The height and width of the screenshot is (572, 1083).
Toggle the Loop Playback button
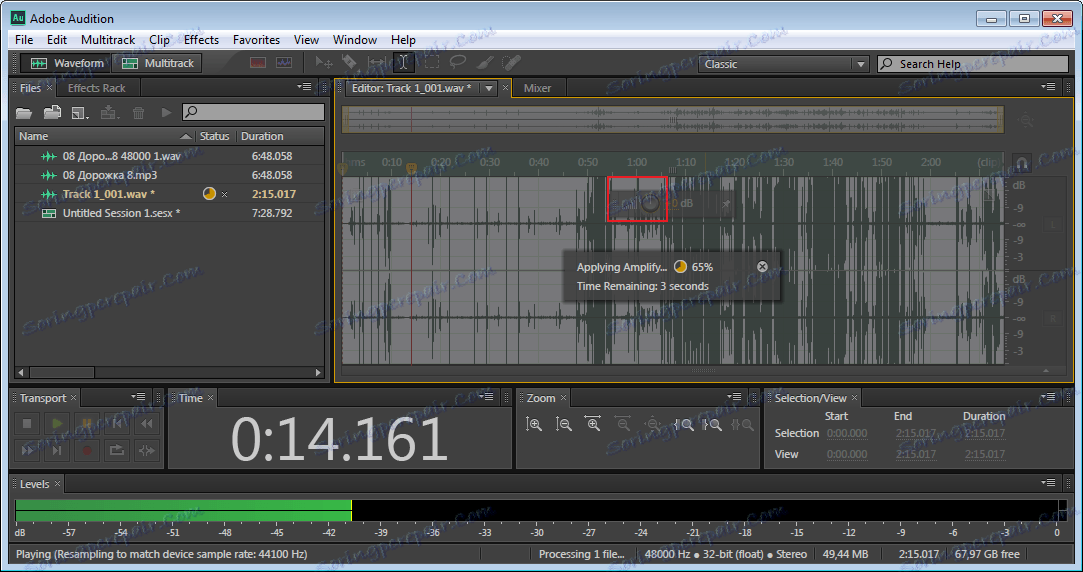[117, 450]
